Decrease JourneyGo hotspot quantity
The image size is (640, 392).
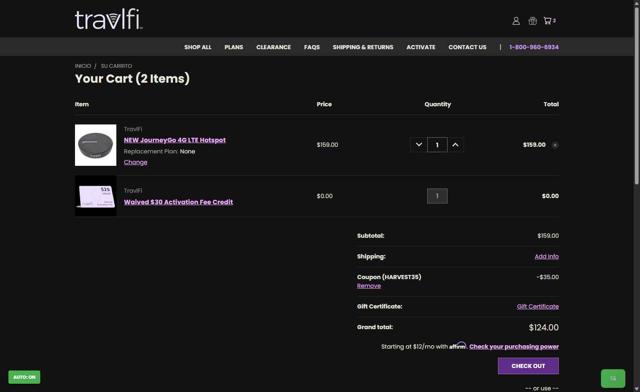tap(418, 145)
